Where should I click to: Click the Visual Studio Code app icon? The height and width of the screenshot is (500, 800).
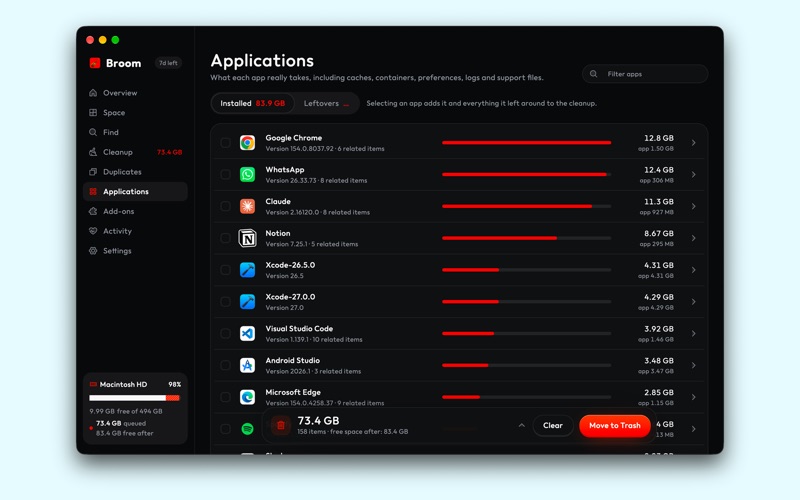click(x=247, y=334)
